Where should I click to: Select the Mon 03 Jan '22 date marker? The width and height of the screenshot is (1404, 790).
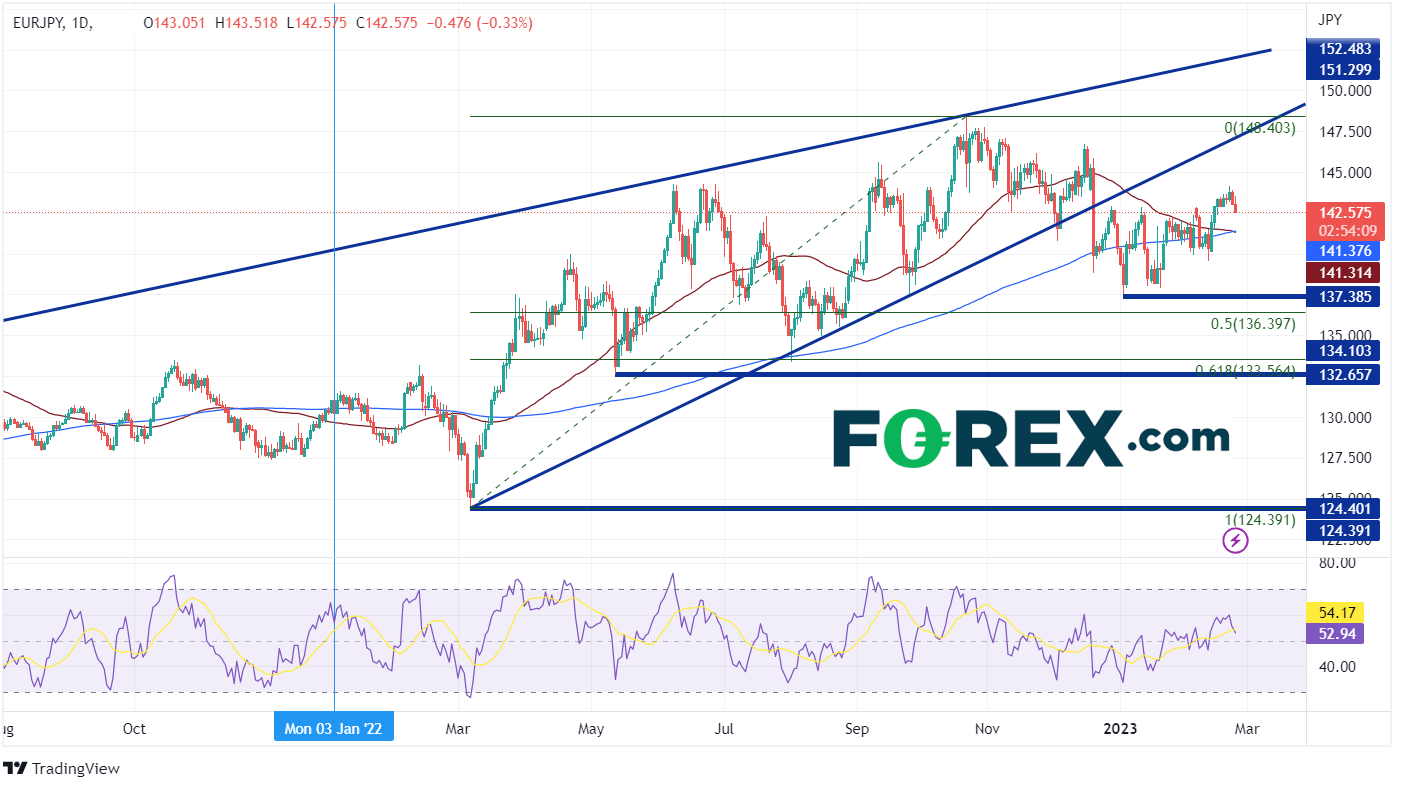[334, 728]
